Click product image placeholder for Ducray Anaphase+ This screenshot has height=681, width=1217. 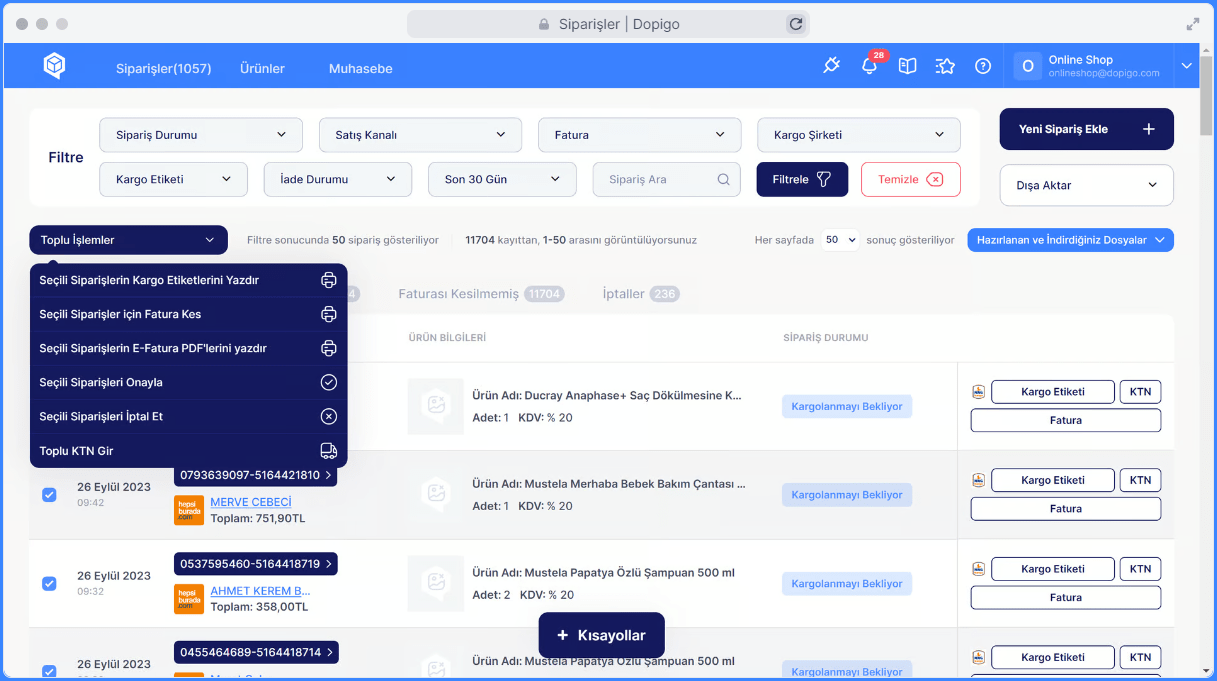pos(436,406)
